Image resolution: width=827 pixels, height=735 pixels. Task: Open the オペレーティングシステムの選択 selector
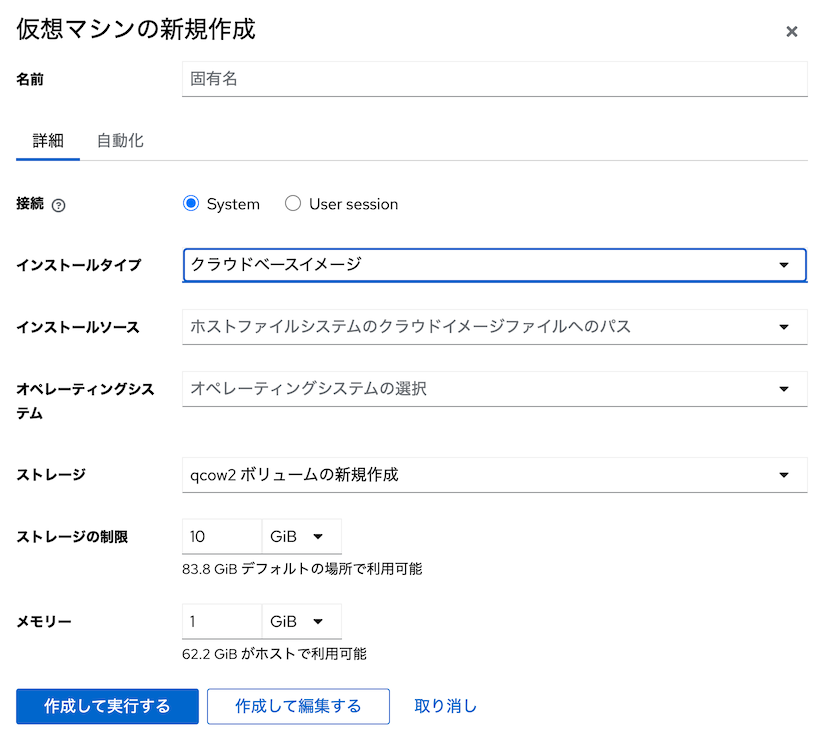(x=494, y=389)
